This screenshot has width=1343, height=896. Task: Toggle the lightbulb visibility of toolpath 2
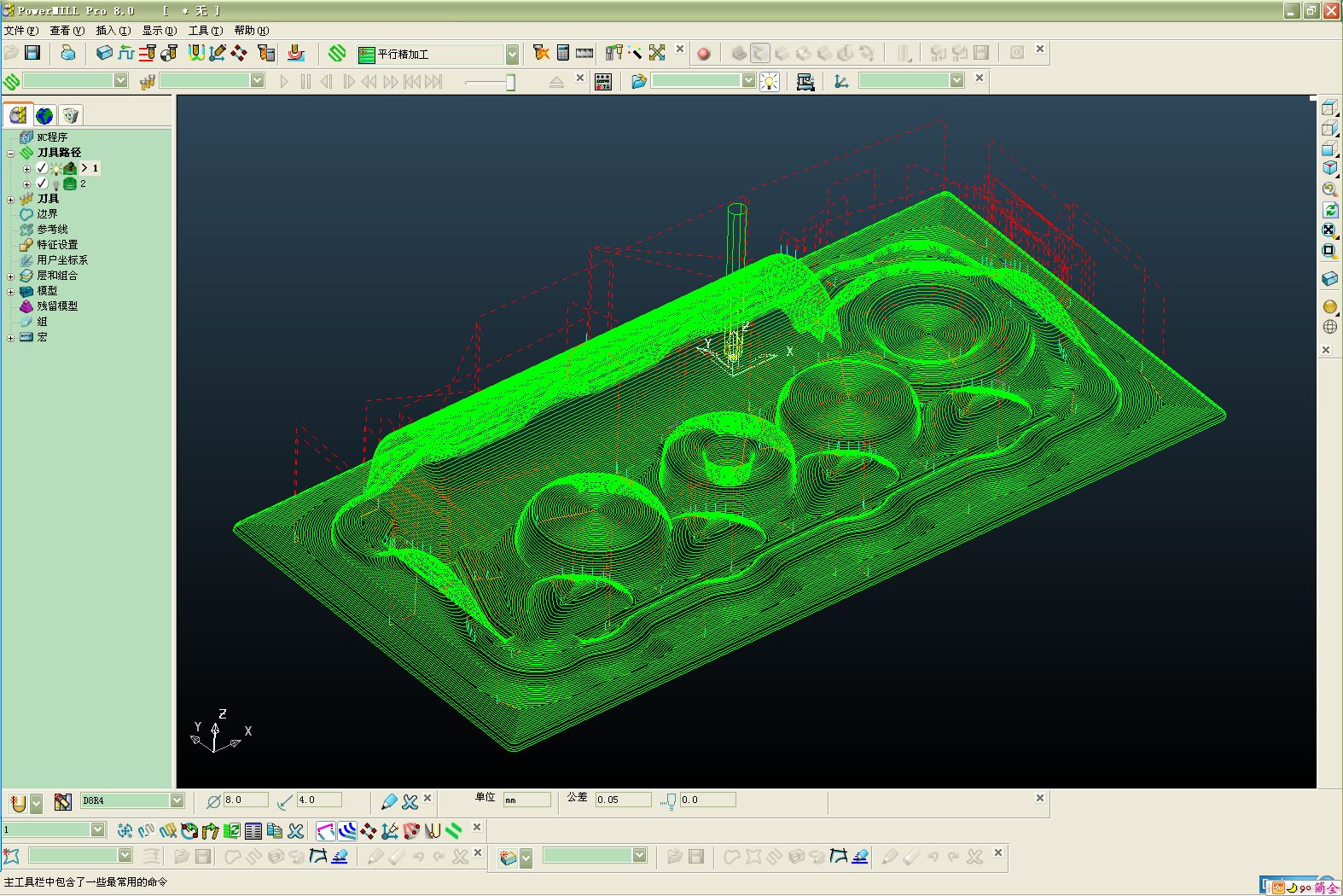point(56,183)
